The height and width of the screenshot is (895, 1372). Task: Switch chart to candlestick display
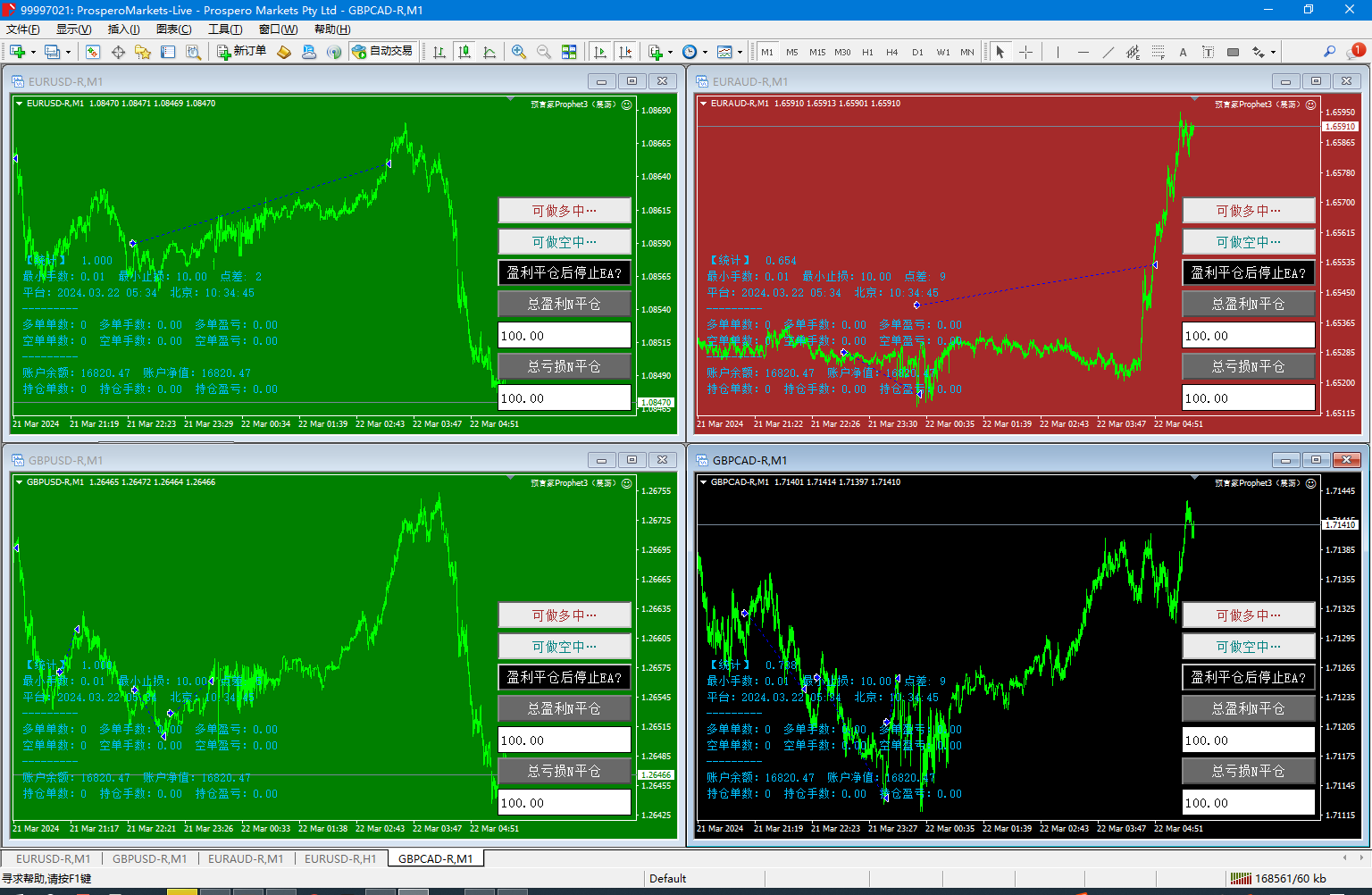pyautogui.click(x=464, y=52)
